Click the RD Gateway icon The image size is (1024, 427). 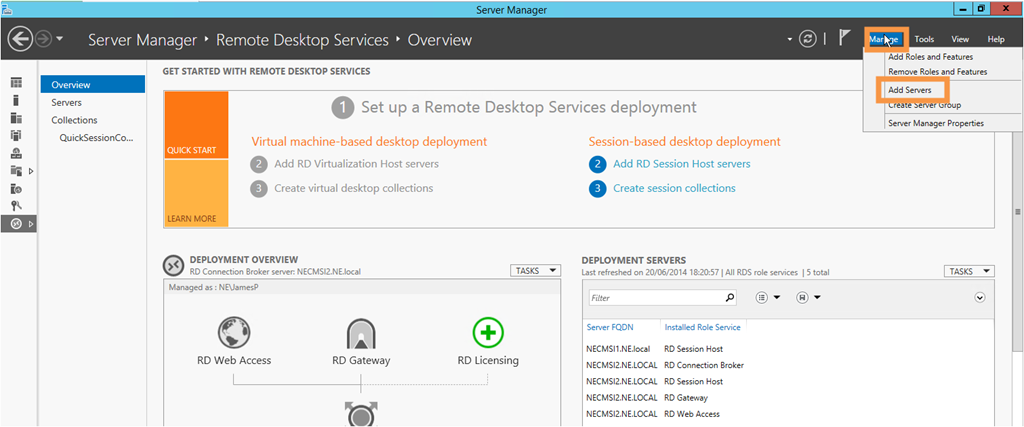pos(360,333)
